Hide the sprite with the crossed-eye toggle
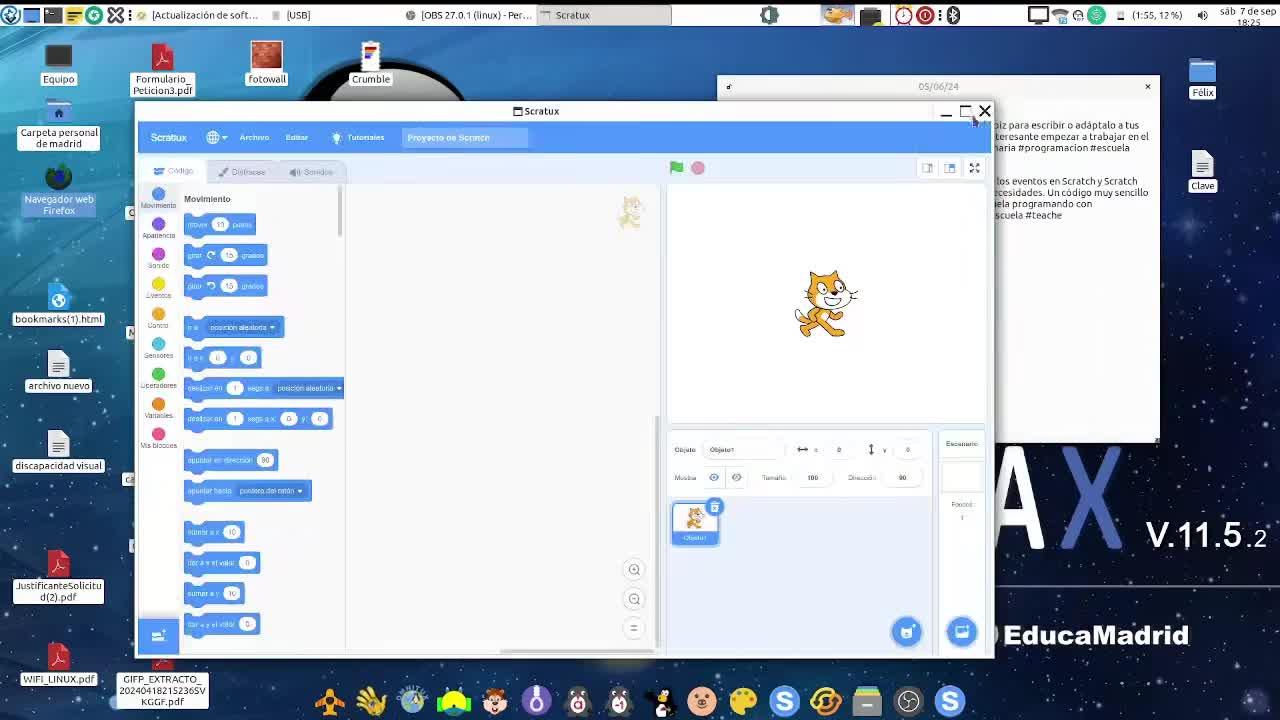1280x720 pixels. 737,478
